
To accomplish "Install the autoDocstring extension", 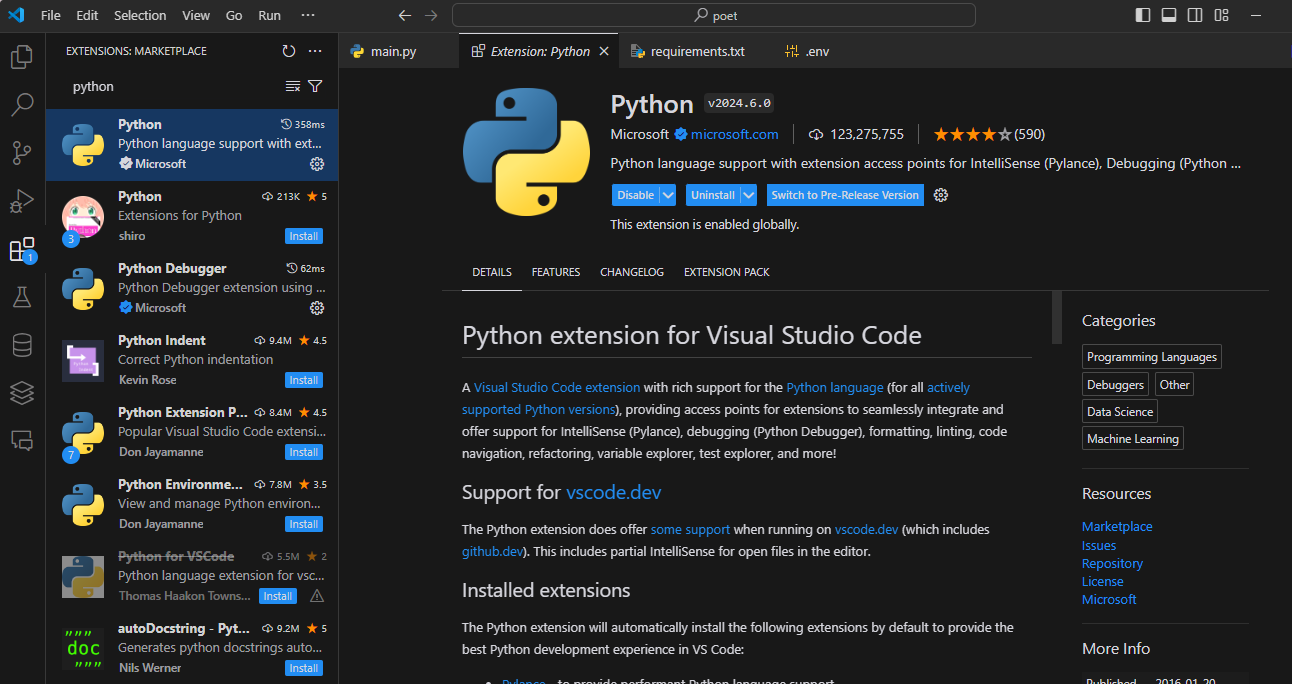I will pos(303,668).
